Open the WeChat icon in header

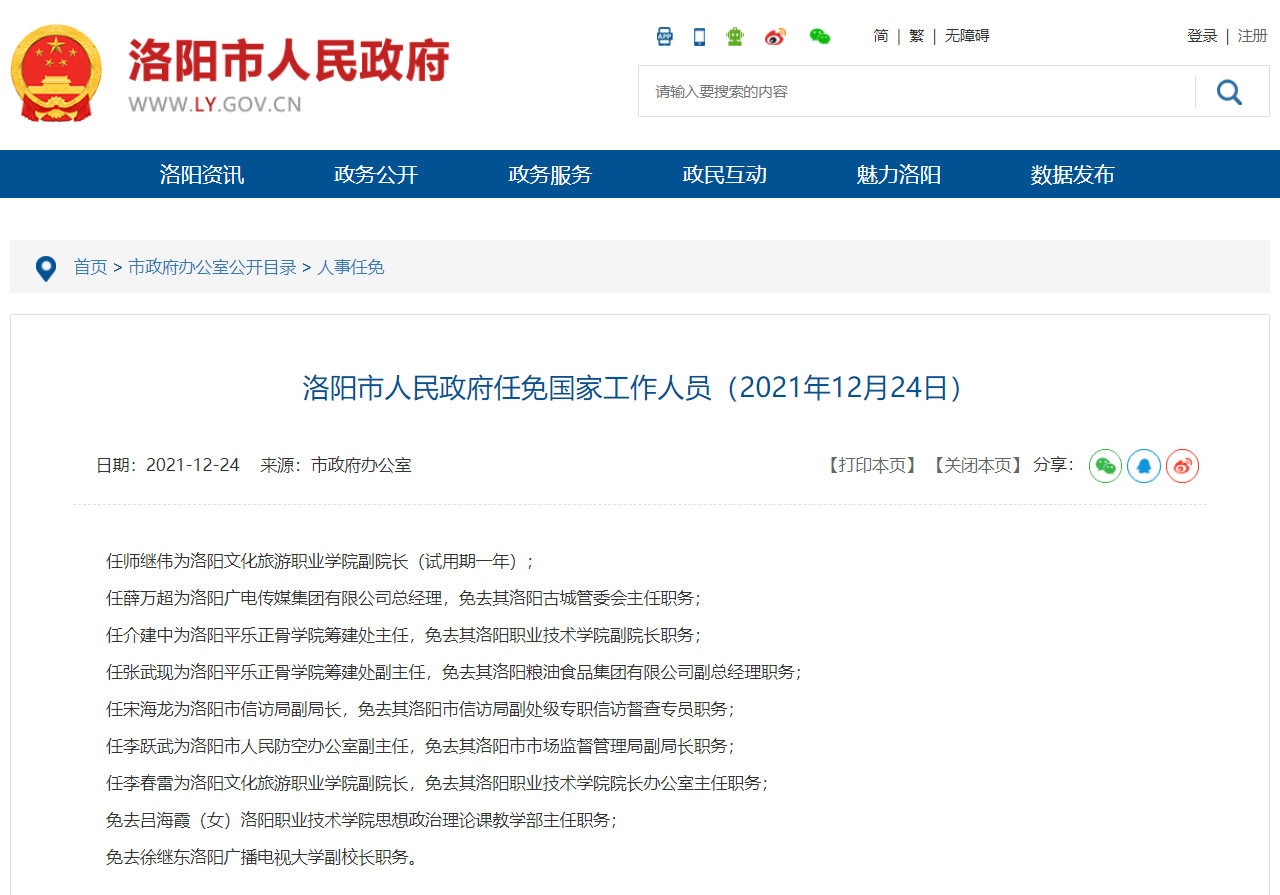[x=820, y=37]
